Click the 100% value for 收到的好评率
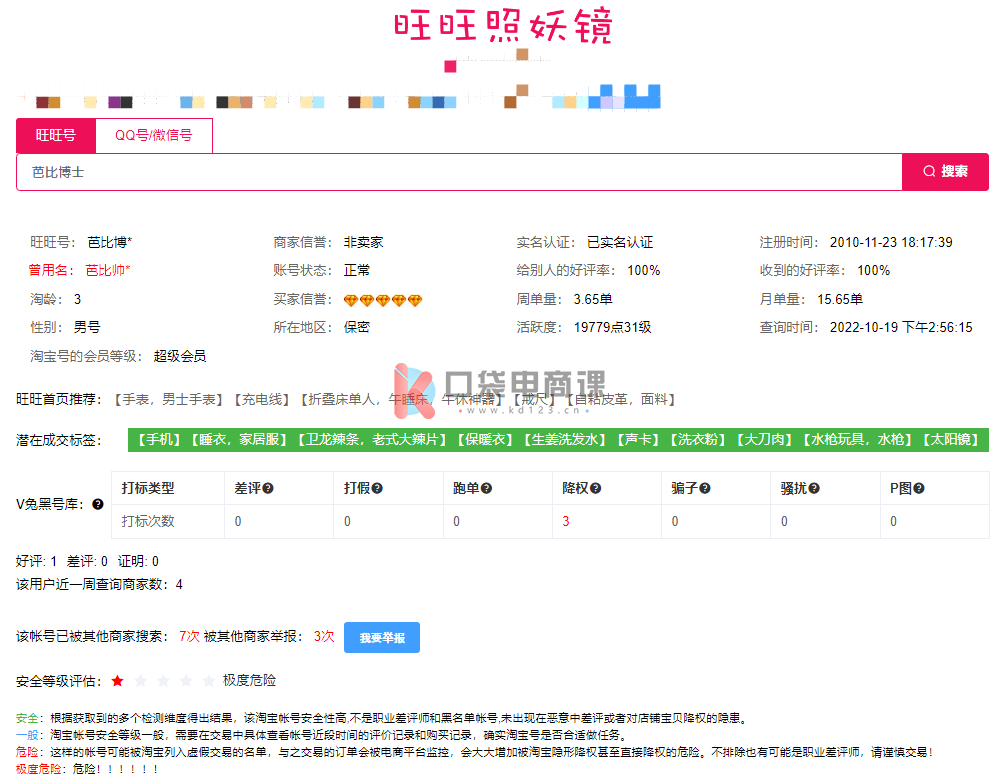The height and width of the screenshot is (784, 993). tap(874, 270)
